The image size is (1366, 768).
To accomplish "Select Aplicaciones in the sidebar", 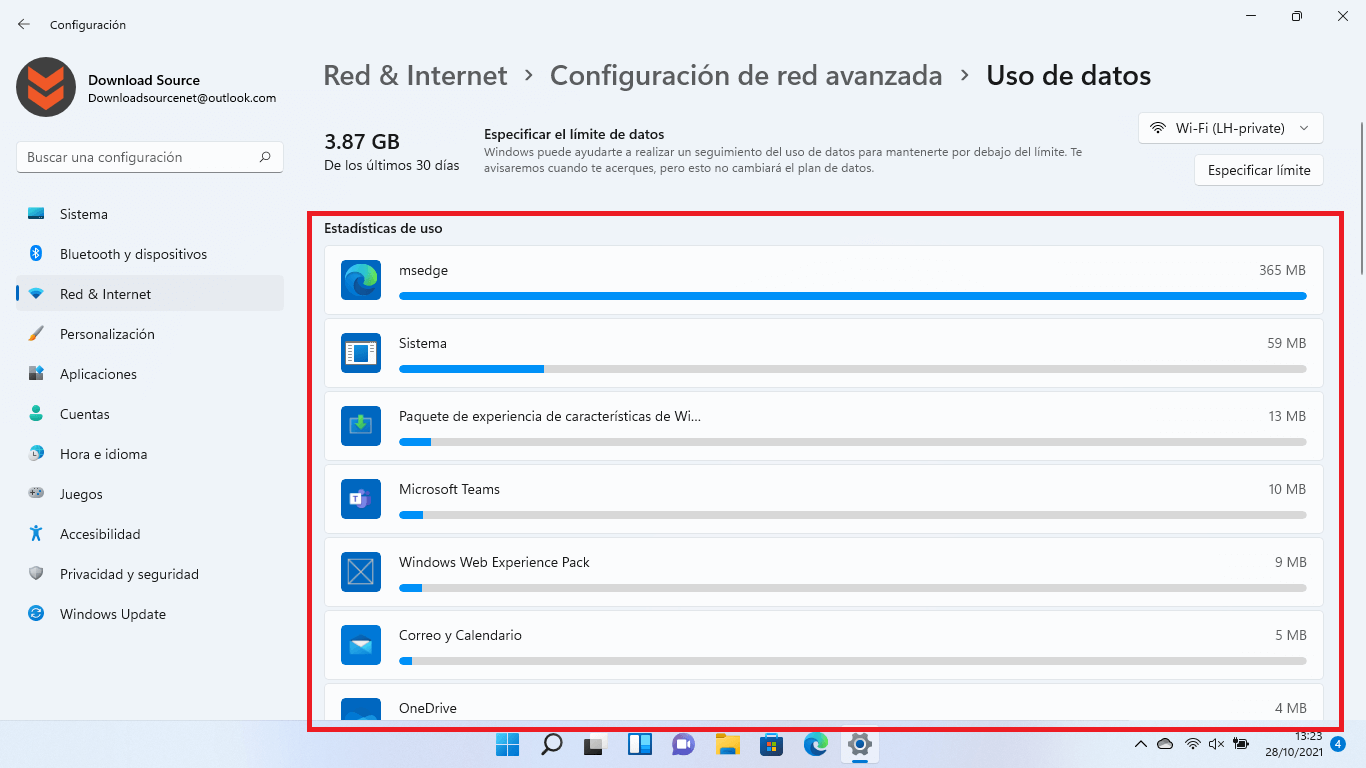I will 150,374.
